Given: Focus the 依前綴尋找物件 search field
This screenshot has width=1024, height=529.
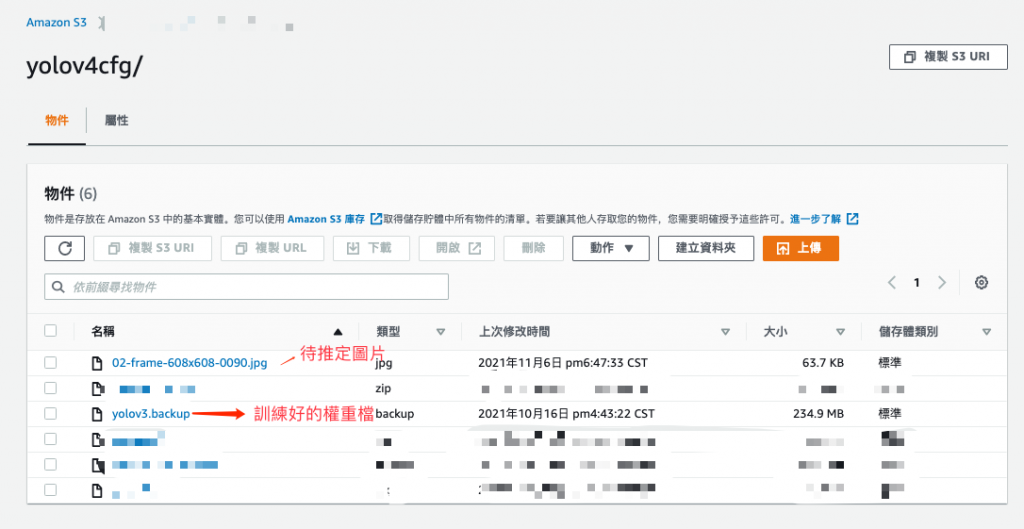Looking at the screenshot, I should 246,287.
